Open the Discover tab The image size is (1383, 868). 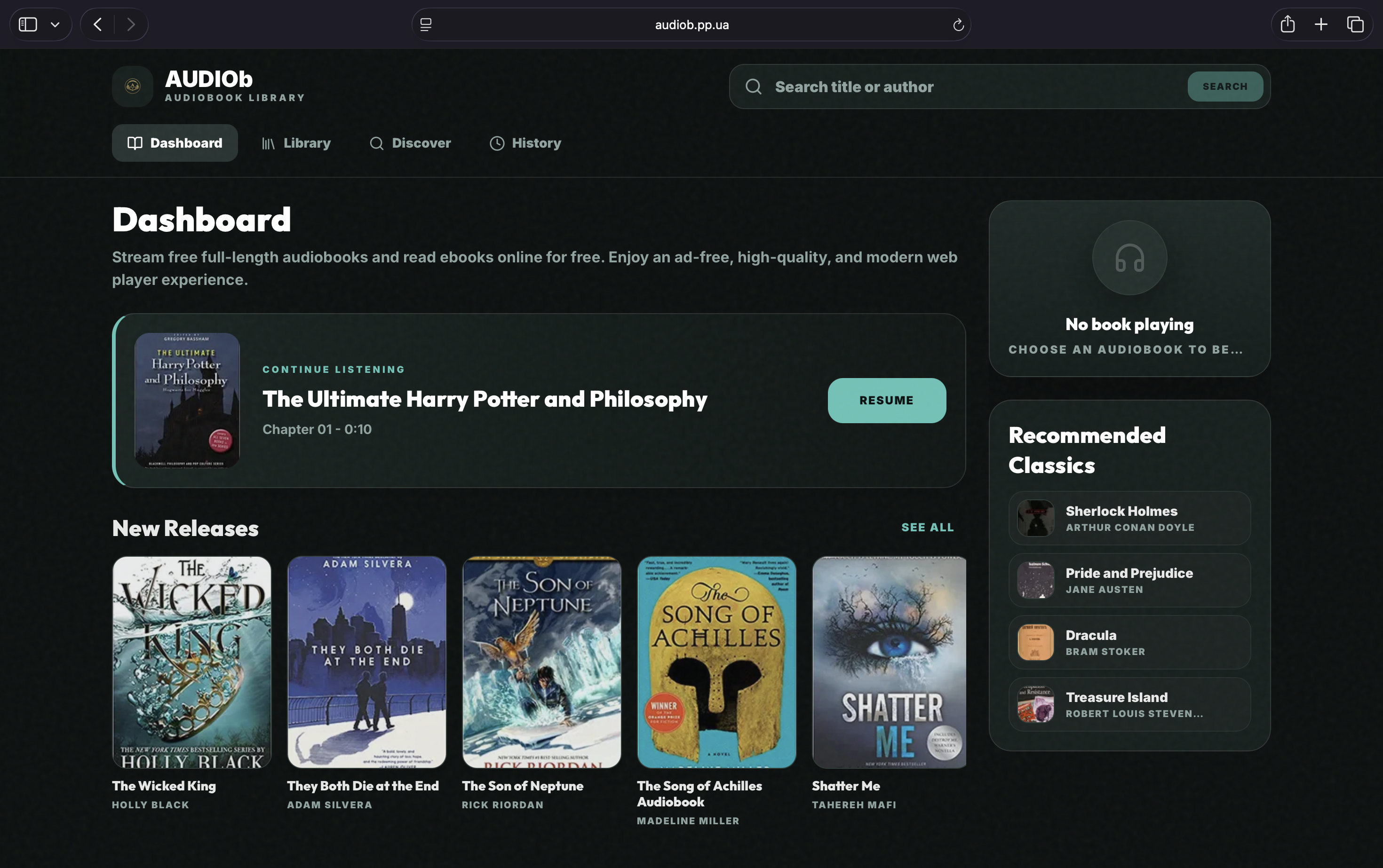point(410,143)
